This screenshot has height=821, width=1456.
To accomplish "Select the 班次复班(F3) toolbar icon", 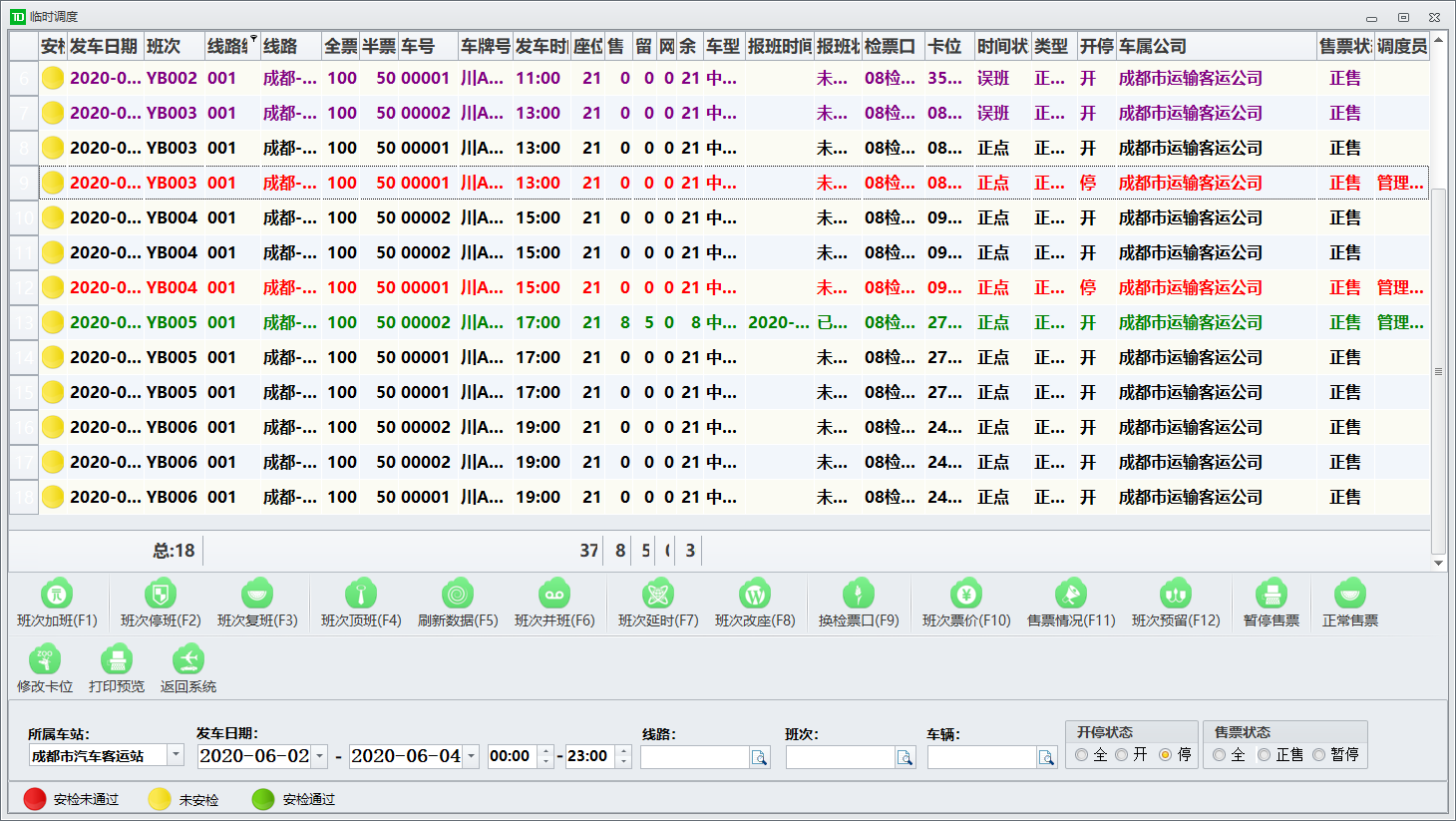I will pyautogui.click(x=257, y=595).
